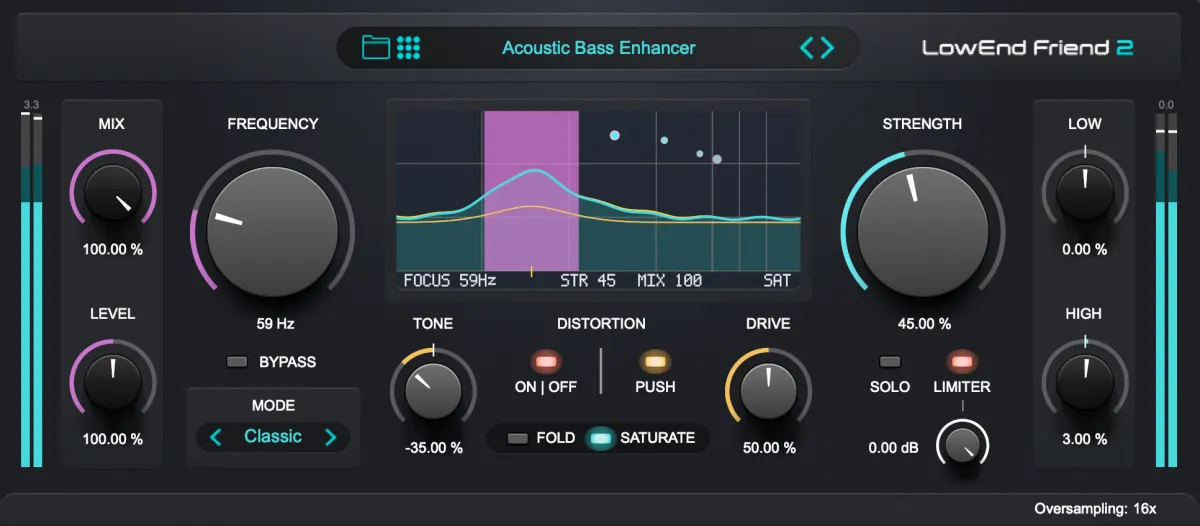Image resolution: width=1200 pixels, height=526 pixels.
Task: Toggle the distortion ON | OFF light
Action: click(545, 361)
